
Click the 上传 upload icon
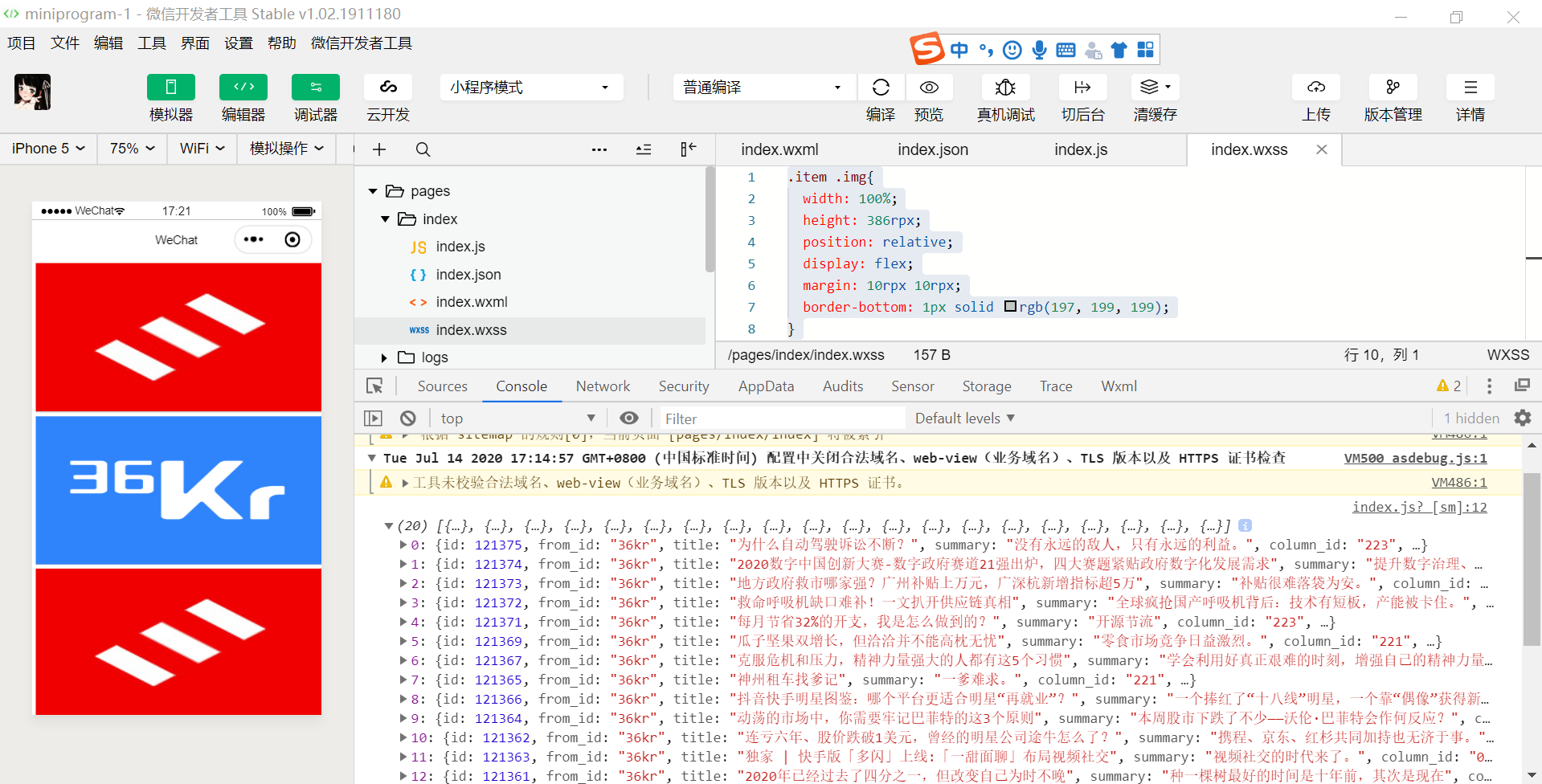click(x=1316, y=88)
